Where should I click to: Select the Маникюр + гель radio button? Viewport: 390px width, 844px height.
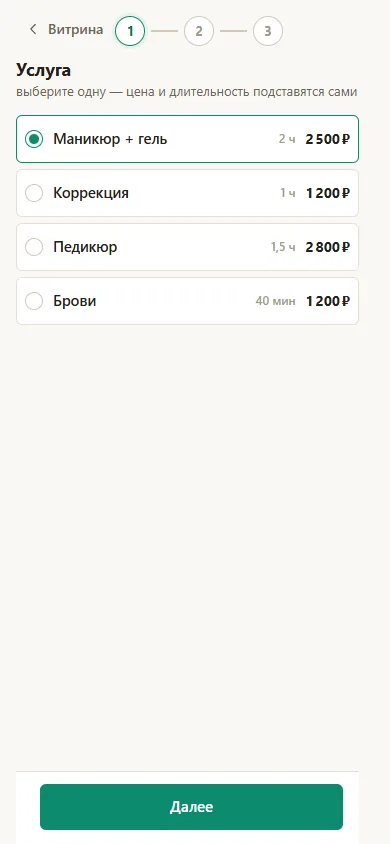(34, 139)
